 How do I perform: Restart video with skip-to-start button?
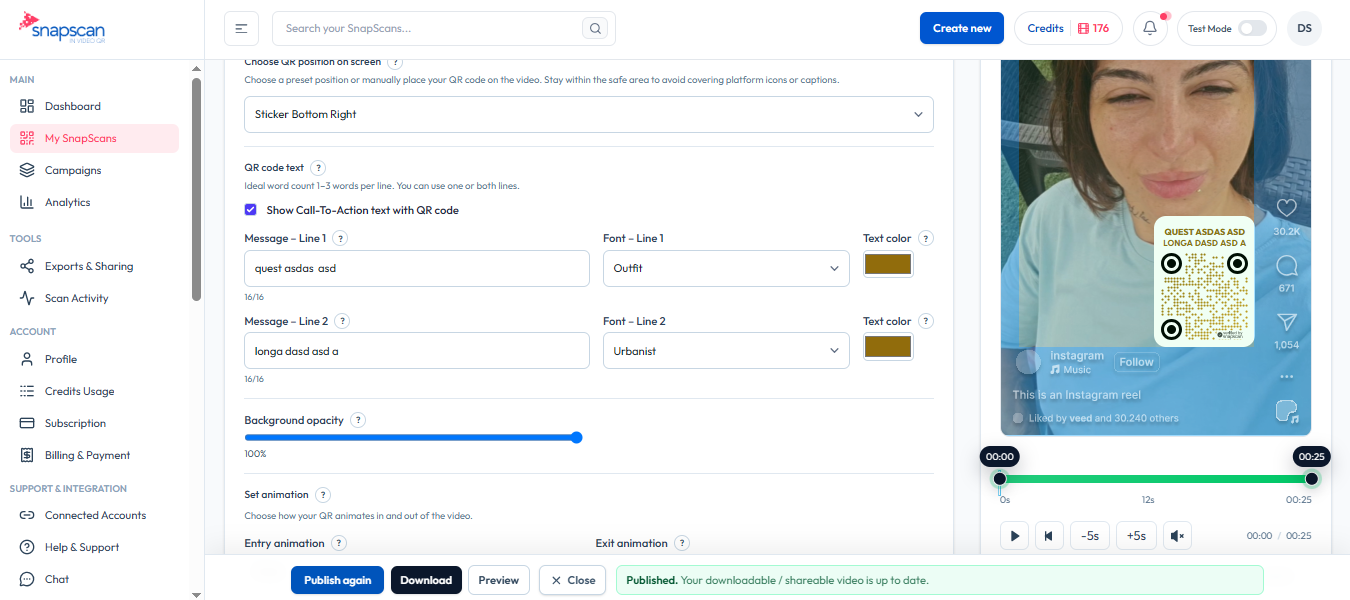coord(1049,536)
